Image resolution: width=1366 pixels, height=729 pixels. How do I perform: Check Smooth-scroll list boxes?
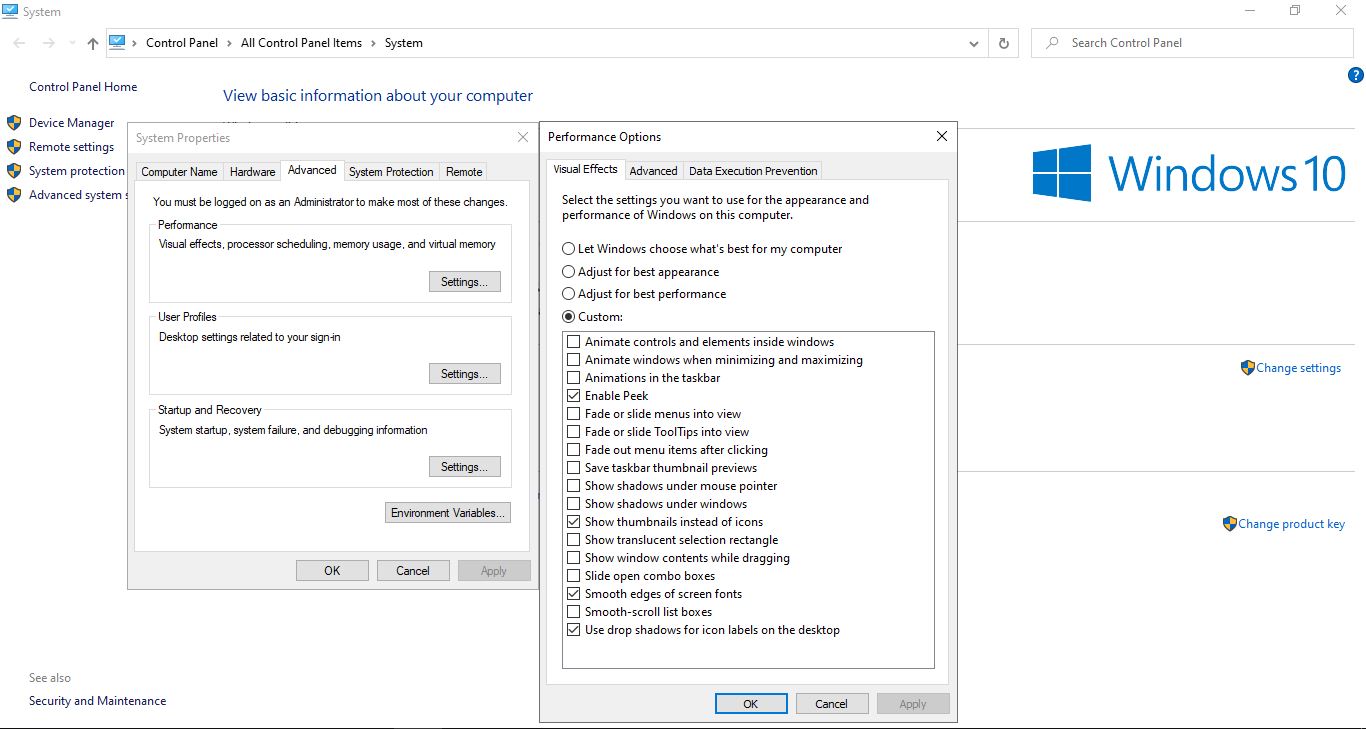click(x=574, y=612)
